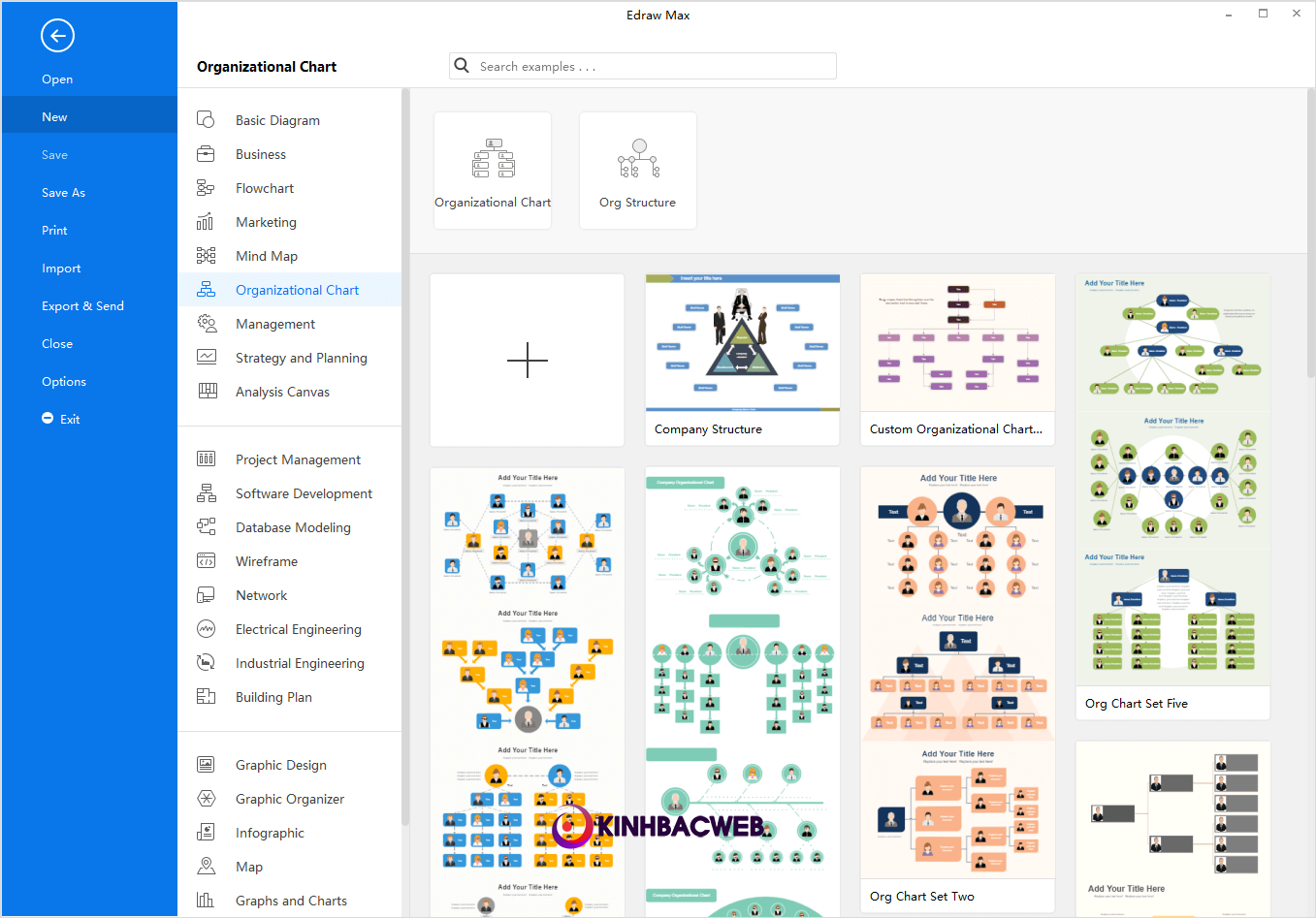This screenshot has height=918, width=1316.
Task: Select the Flowchart category label
Action: [x=265, y=188]
